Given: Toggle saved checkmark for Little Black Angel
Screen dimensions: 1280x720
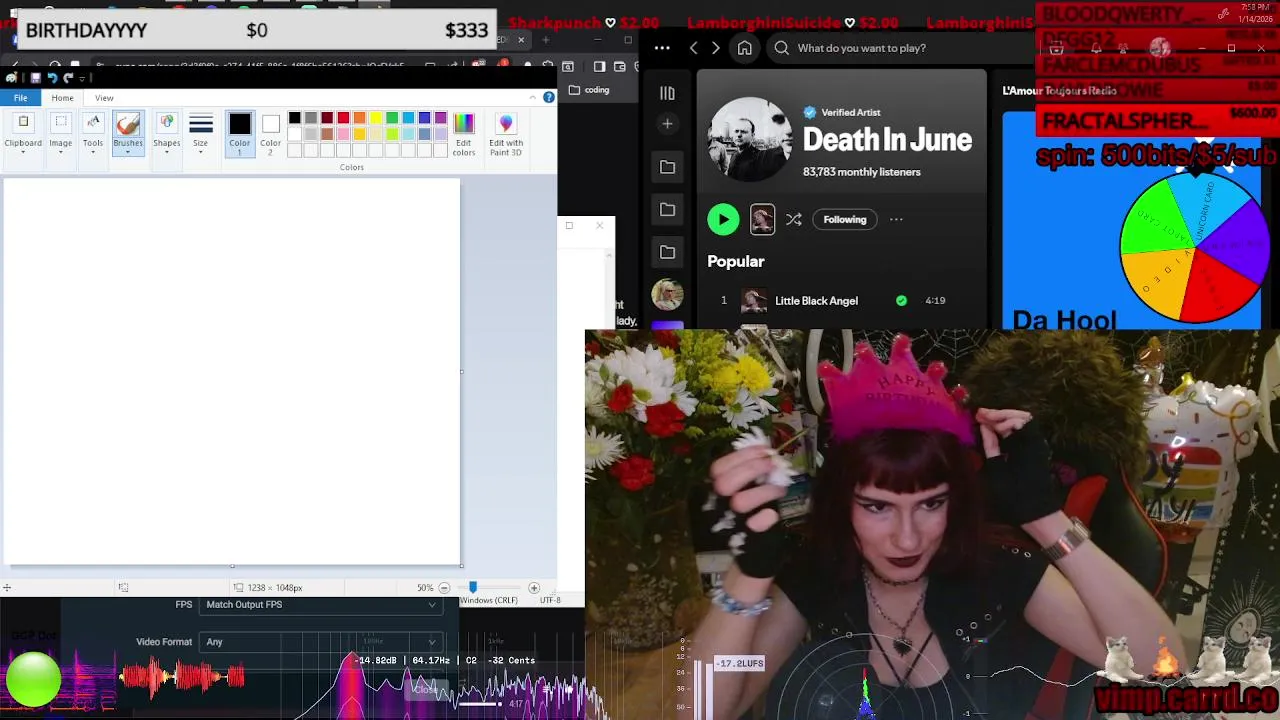Looking at the screenshot, I should coord(901,300).
